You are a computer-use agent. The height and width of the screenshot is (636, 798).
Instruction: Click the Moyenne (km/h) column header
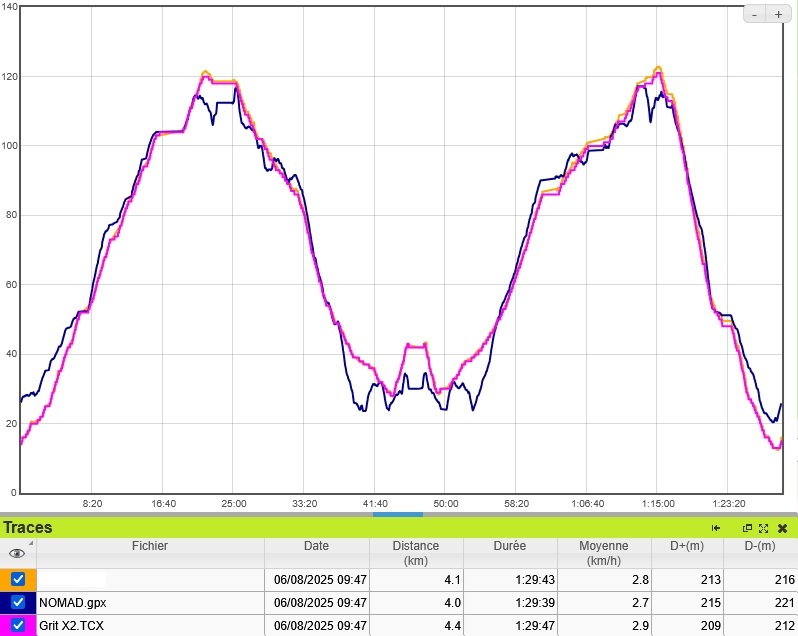pos(603,553)
